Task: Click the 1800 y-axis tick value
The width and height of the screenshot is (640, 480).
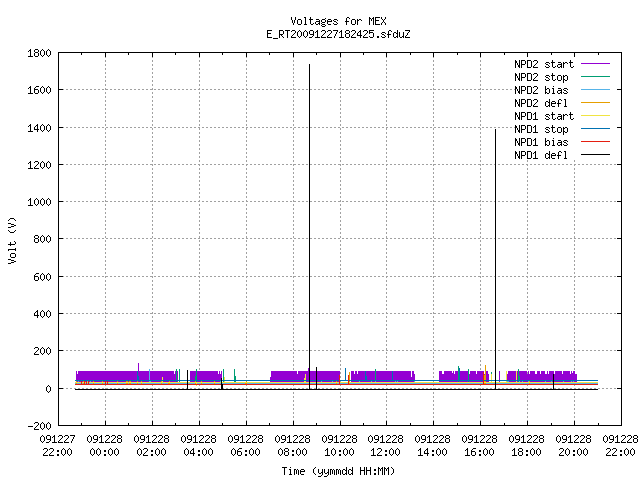Action: (40, 53)
